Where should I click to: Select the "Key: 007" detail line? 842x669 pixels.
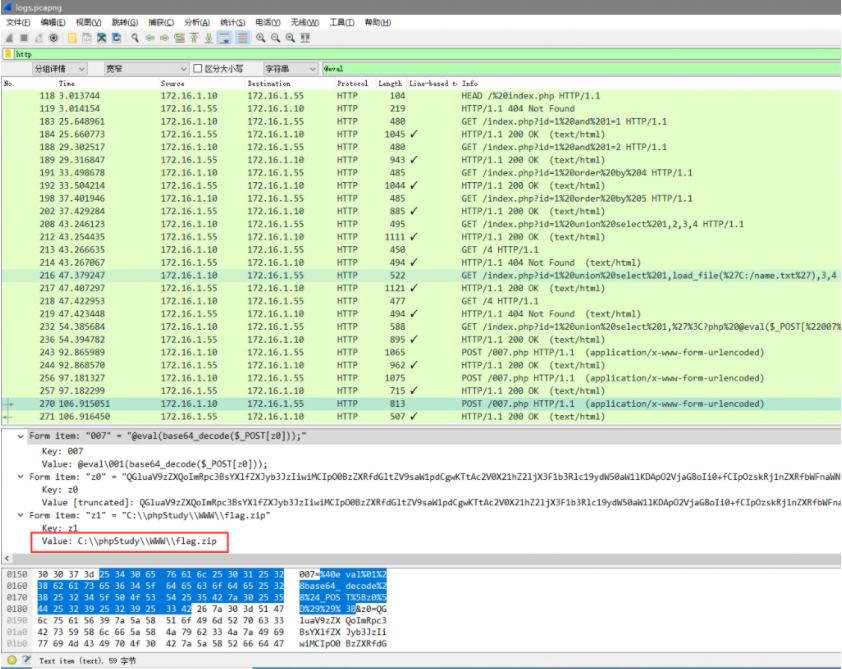point(62,452)
